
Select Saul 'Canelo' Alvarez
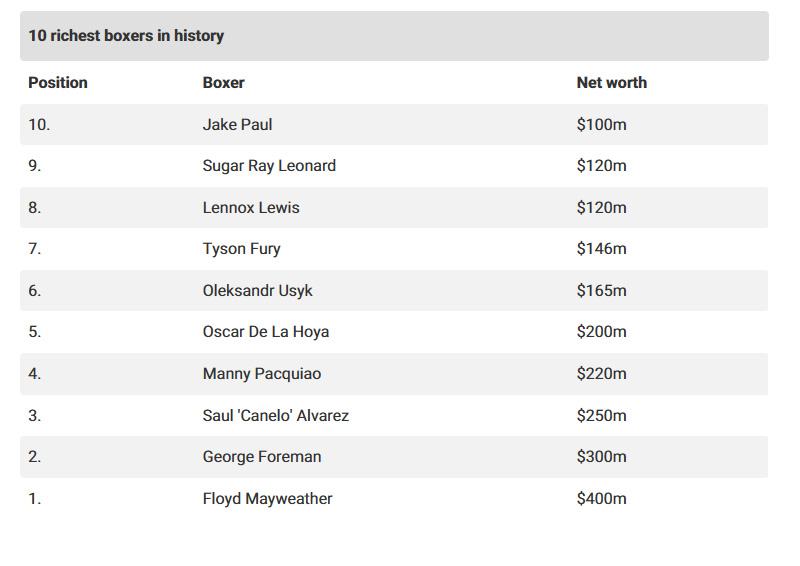click(275, 415)
